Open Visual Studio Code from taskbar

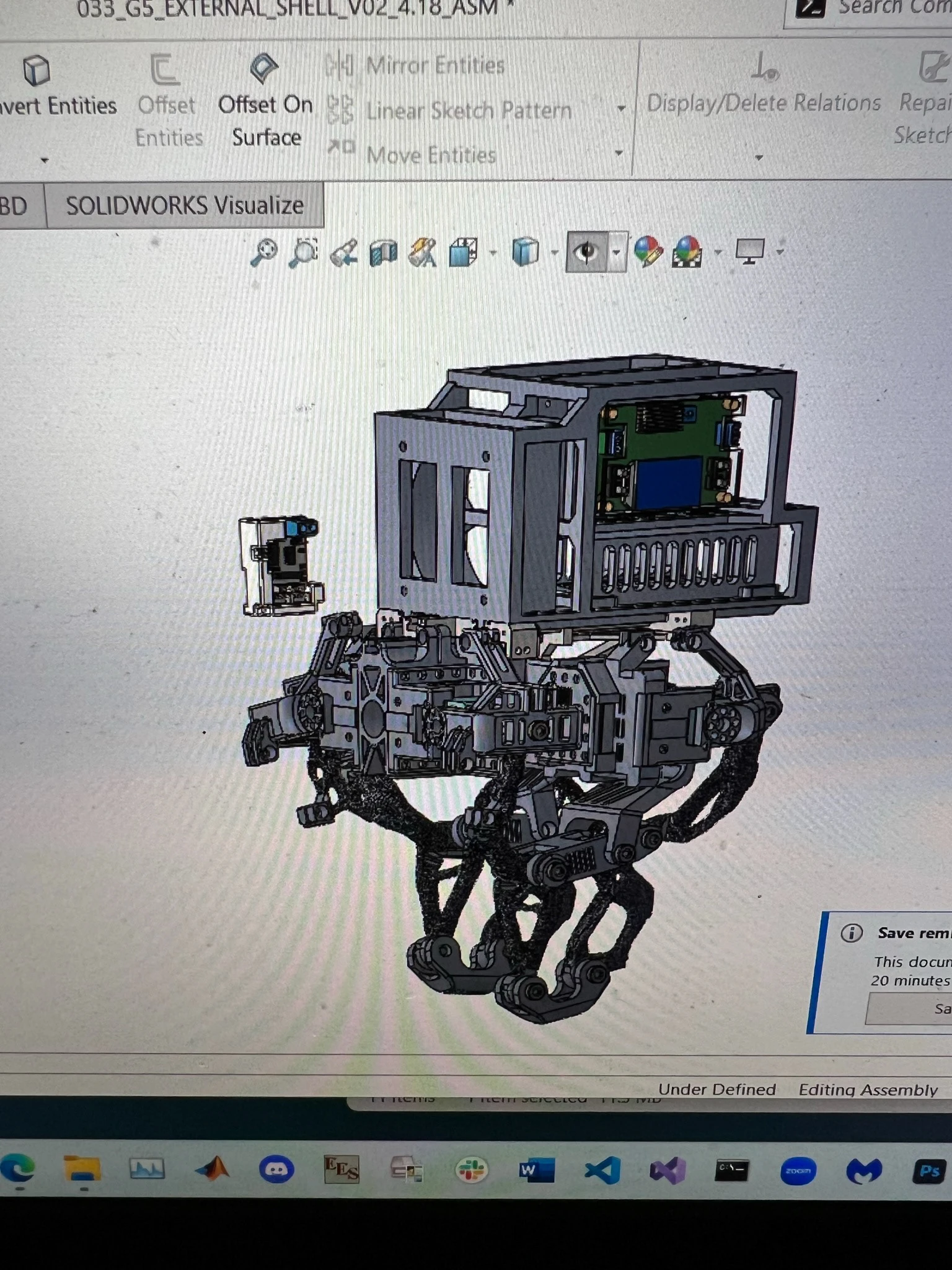(x=603, y=1170)
